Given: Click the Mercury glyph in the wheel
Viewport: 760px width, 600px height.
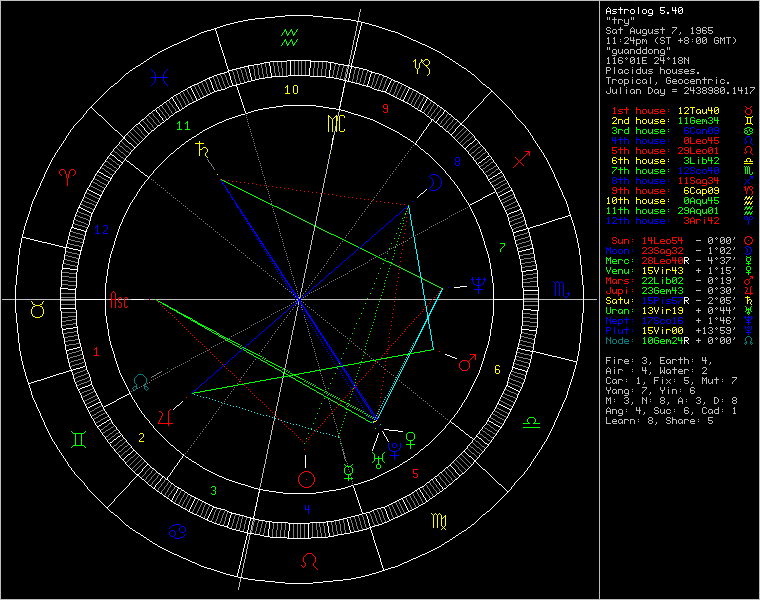Looking at the screenshot, I should [x=348, y=472].
